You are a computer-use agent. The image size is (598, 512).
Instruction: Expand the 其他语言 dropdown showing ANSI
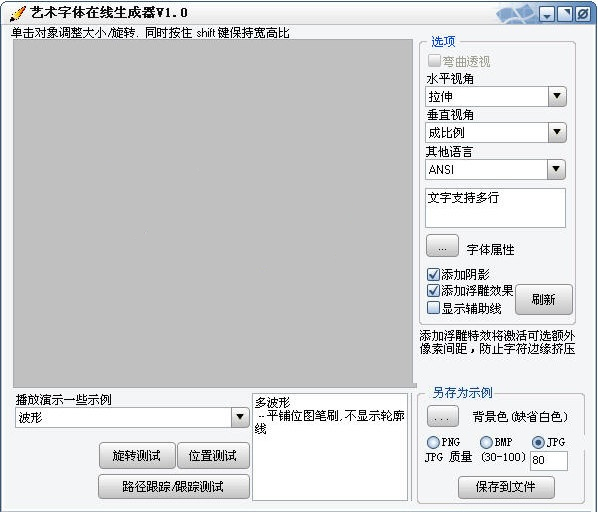495,169
